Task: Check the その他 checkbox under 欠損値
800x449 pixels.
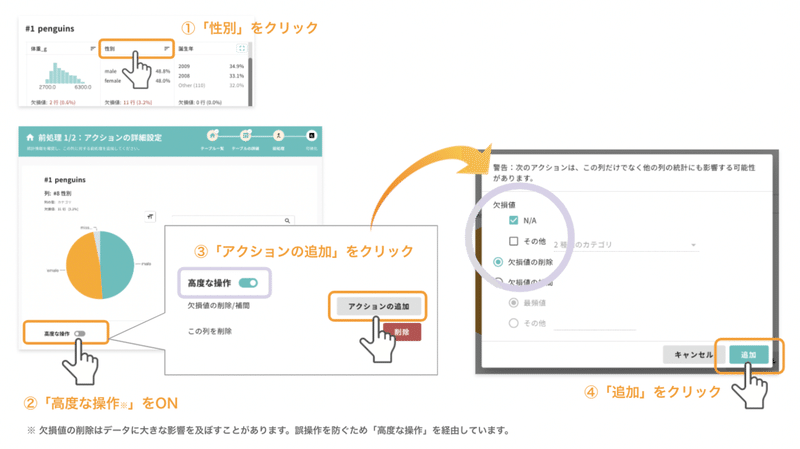Action: tap(513, 241)
